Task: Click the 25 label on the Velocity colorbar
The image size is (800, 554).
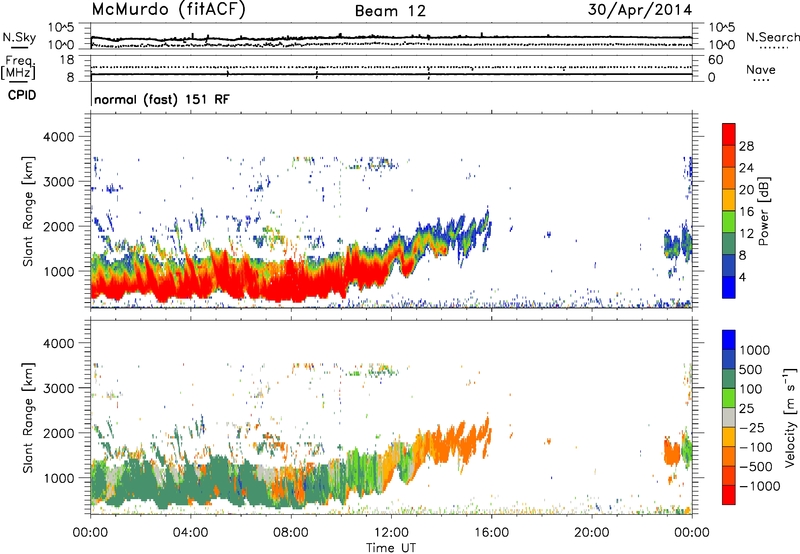Action: point(747,408)
